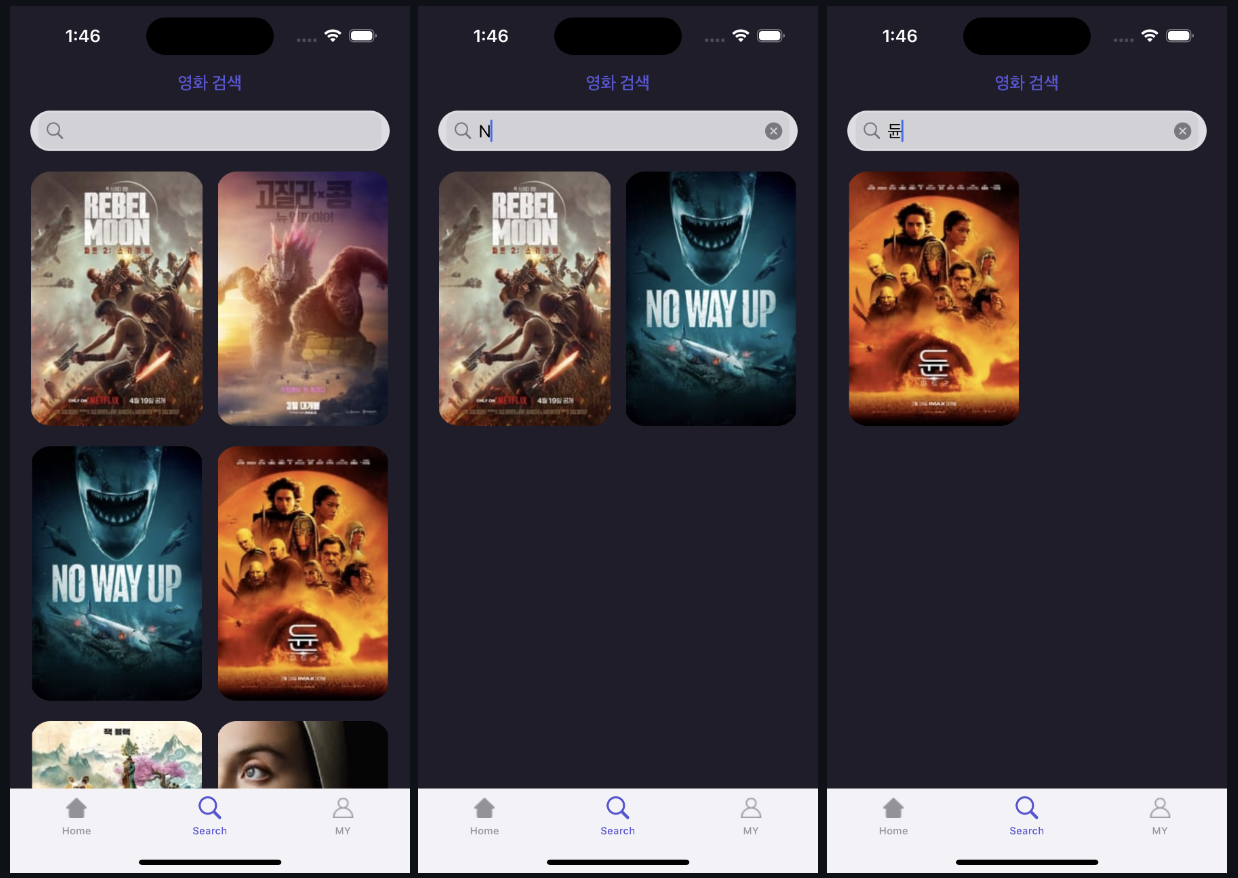The image size is (1238, 878).
Task: Open the Dune poster on the left screen
Action: pos(303,573)
